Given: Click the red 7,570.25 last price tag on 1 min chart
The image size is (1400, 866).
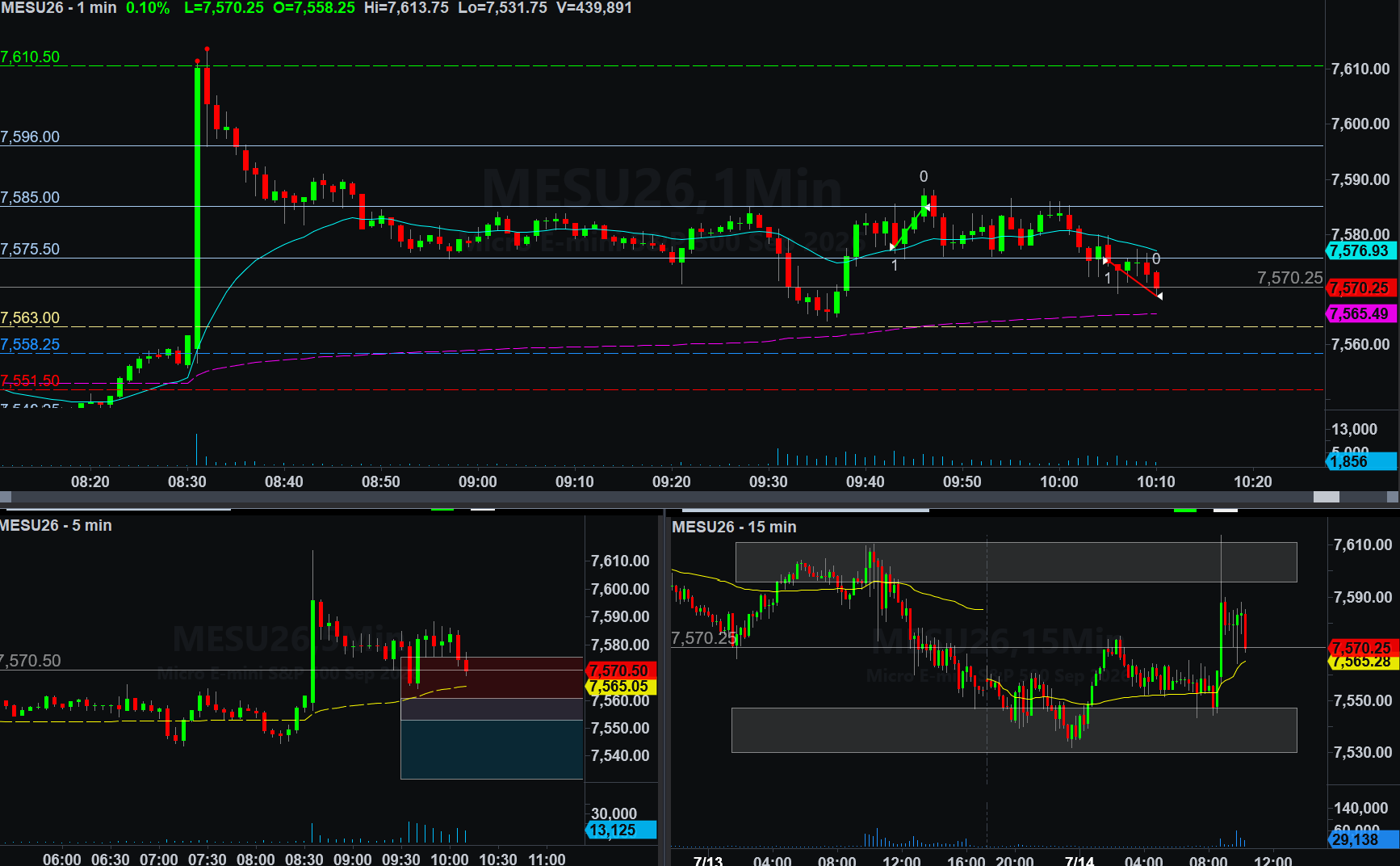Looking at the screenshot, I should (x=1361, y=288).
